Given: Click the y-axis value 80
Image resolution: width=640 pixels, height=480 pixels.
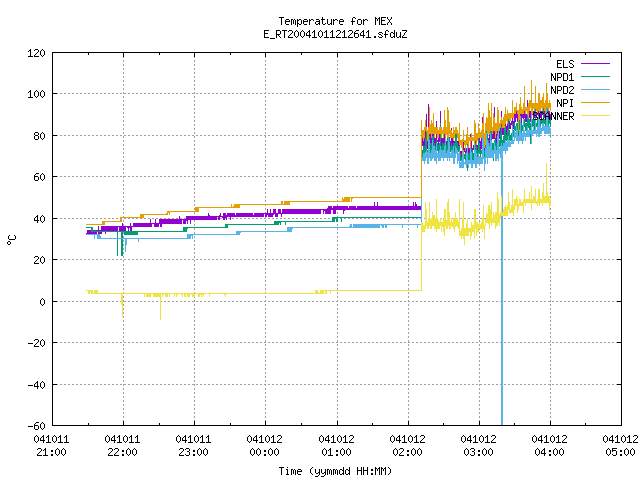Looking at the screenshot, I should 40,136.
